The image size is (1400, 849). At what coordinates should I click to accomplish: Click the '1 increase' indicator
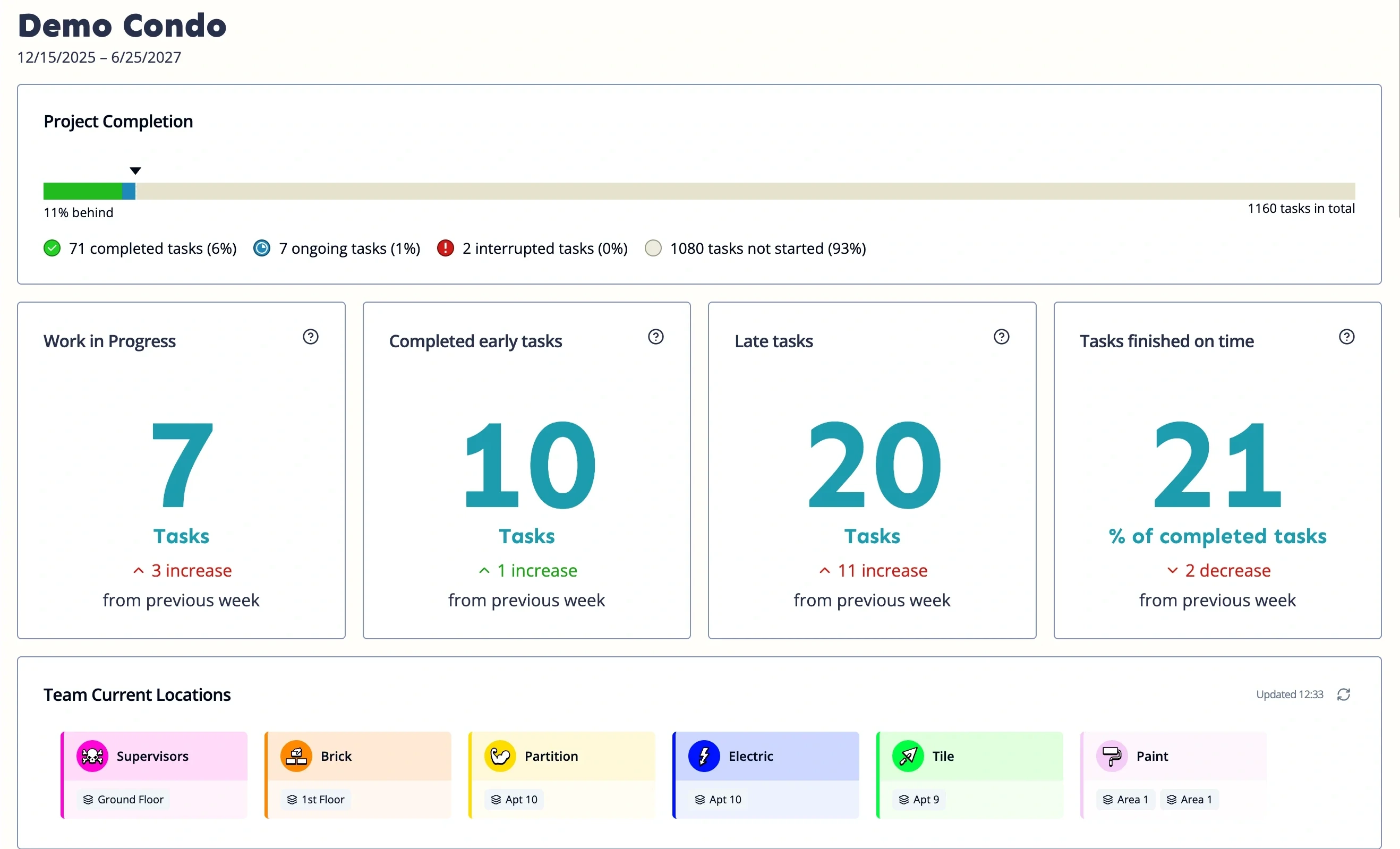pos(528,570)
